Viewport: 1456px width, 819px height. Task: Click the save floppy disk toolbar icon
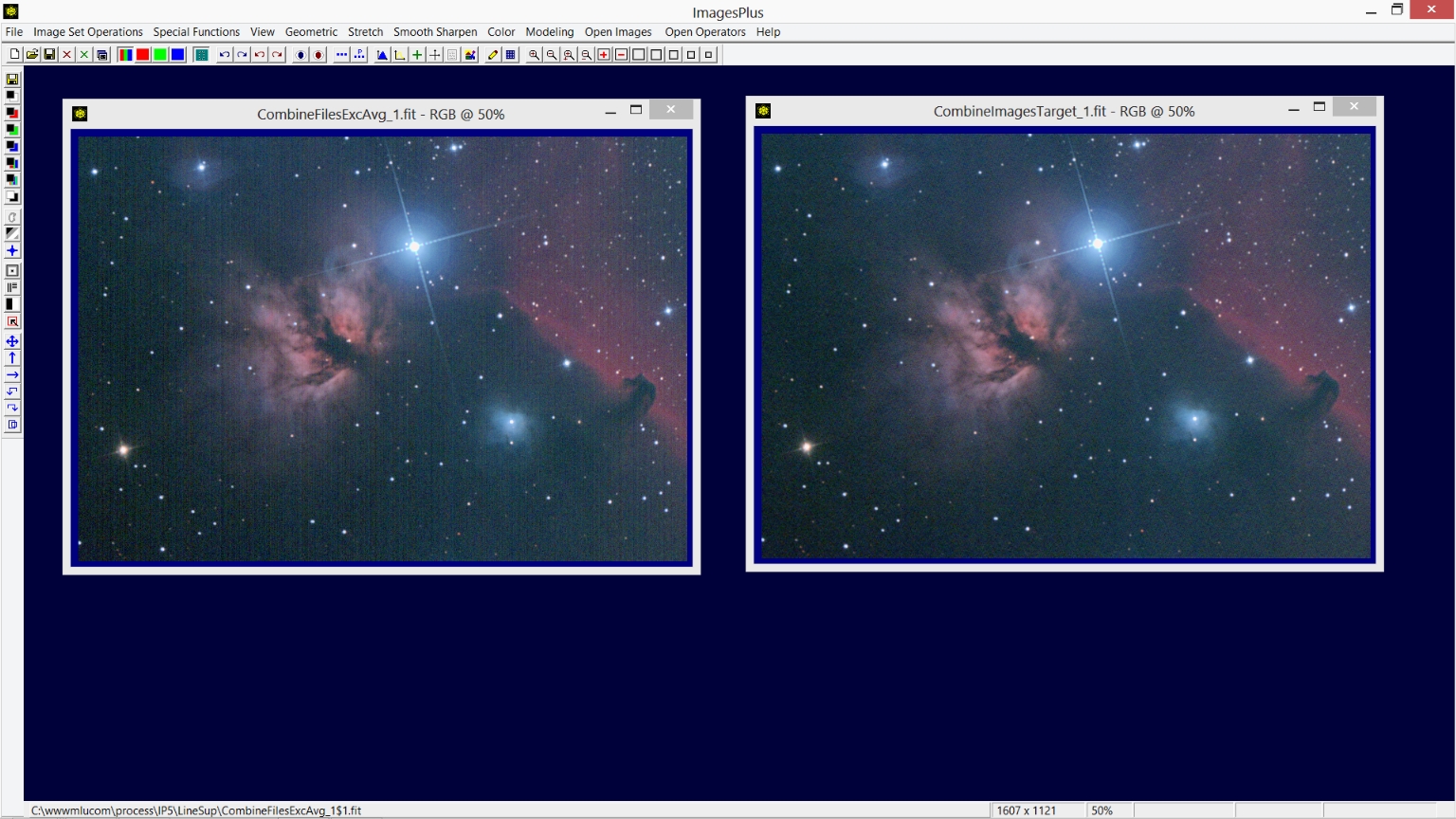[49, 55]
